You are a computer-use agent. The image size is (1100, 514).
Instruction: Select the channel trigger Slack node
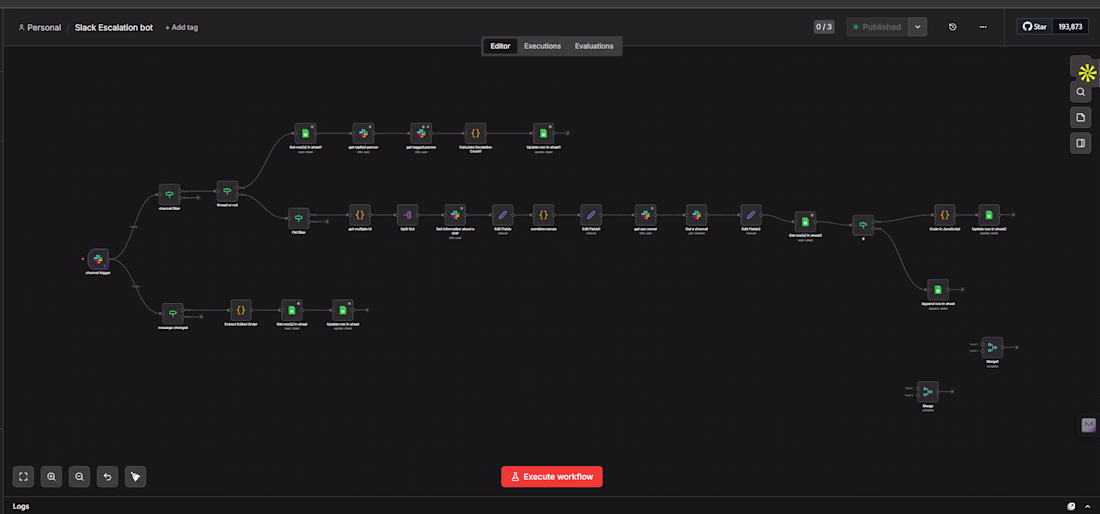[x=98, y=259]
